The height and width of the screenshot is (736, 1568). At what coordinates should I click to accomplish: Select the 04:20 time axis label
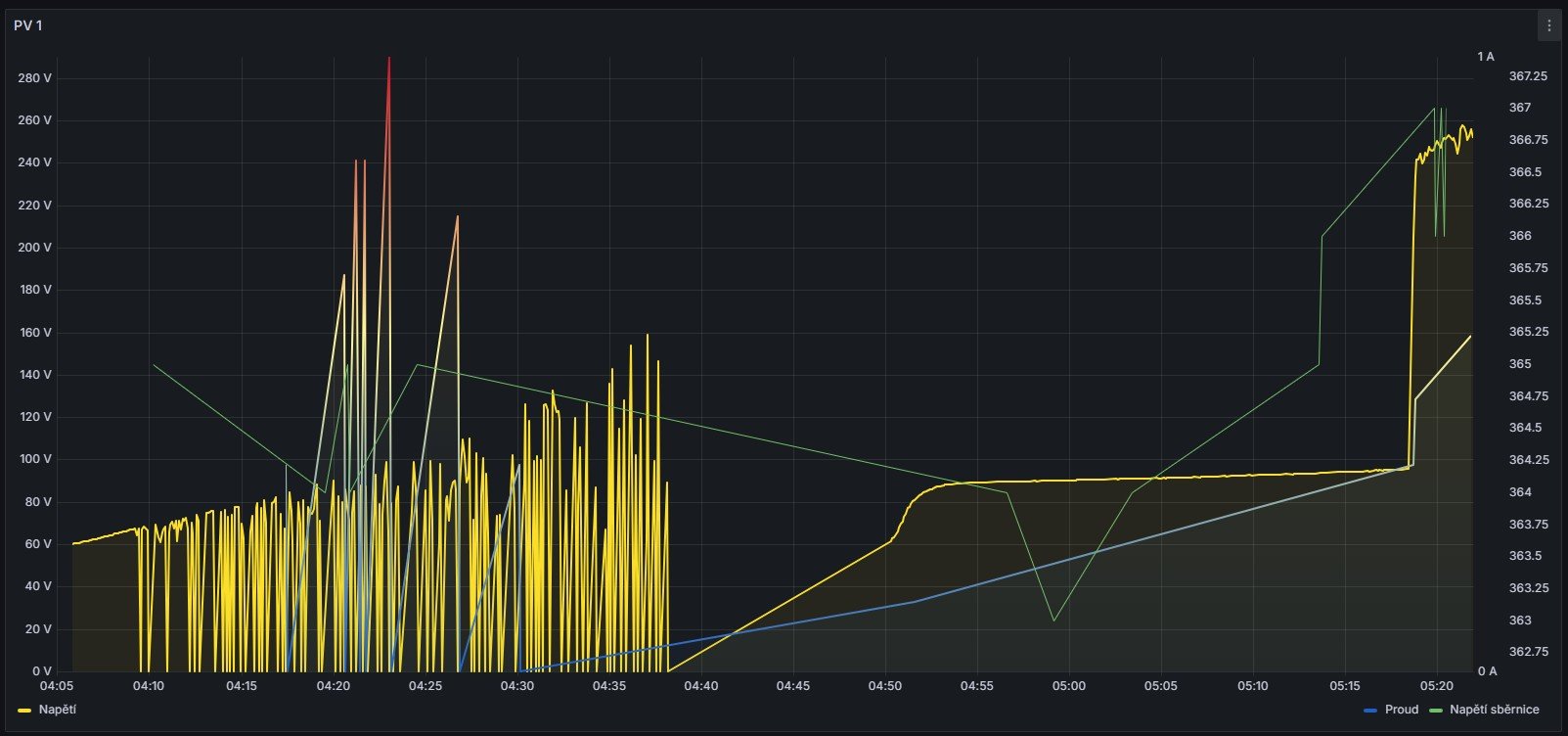(x=334, y=686)
